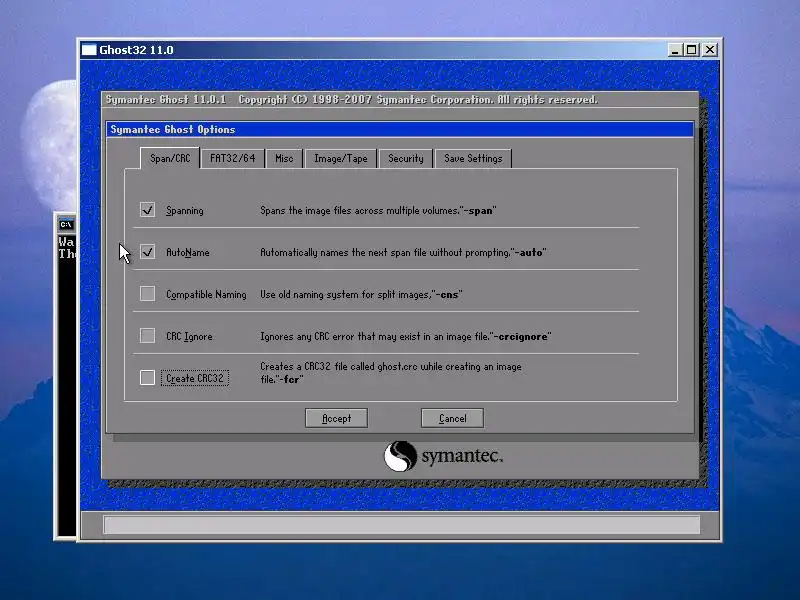Open the Security tab

[406, 158]
